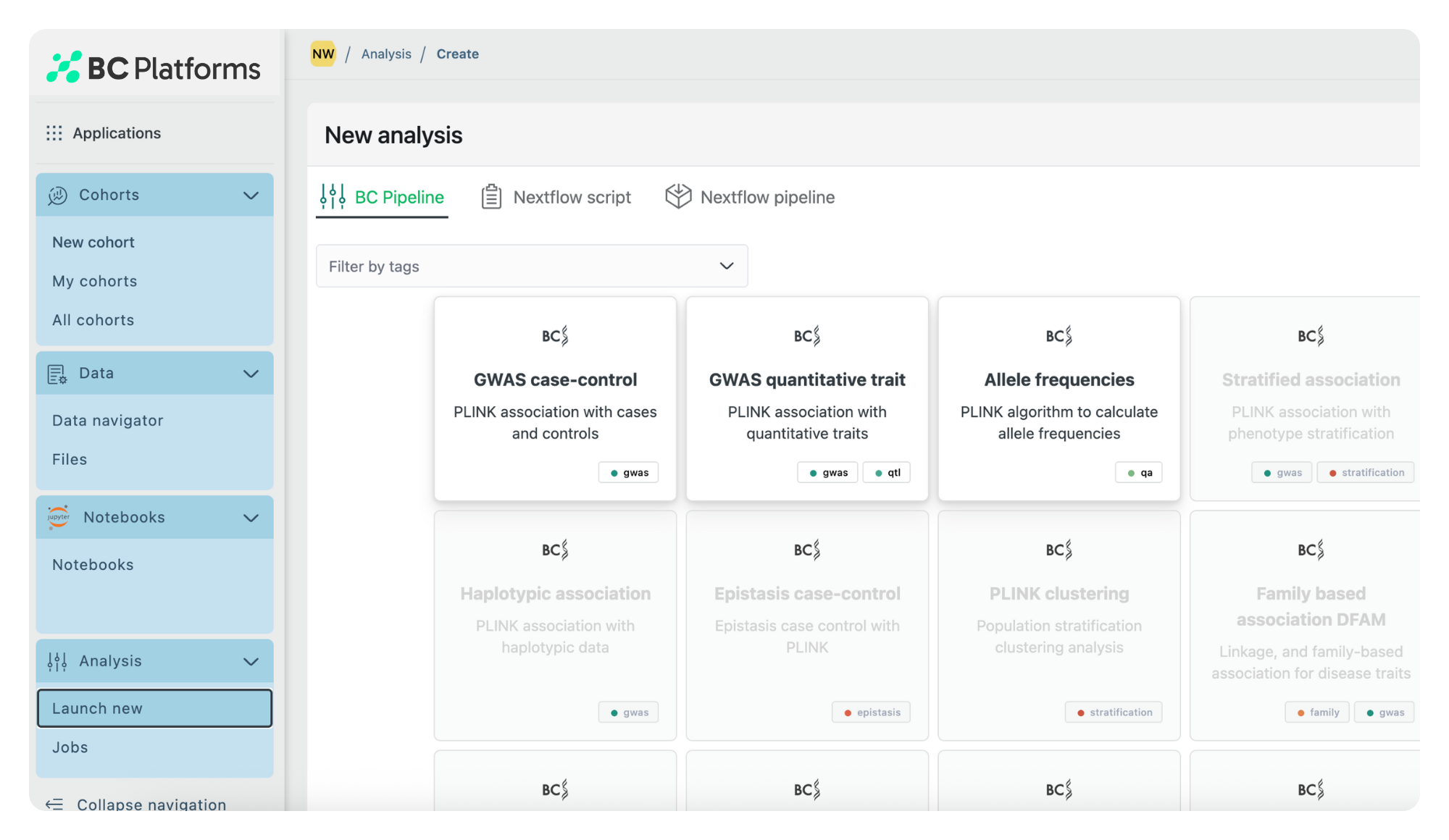Click the Analysis sliders icon in sidebar

tap(57, 661)
